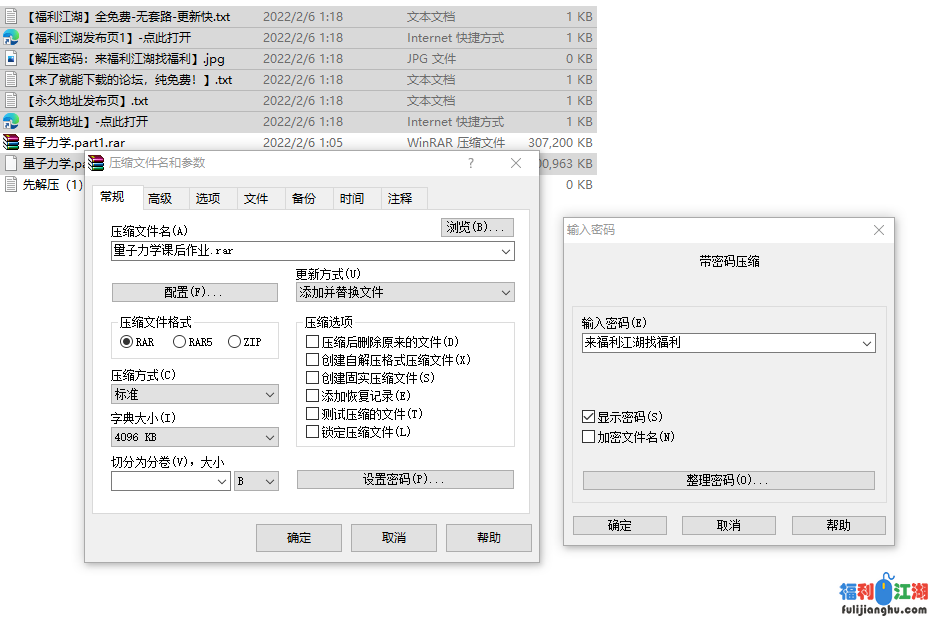Uncheck the 显示密码 checkbox
939x625 pixels.
(x=588, y=417)
